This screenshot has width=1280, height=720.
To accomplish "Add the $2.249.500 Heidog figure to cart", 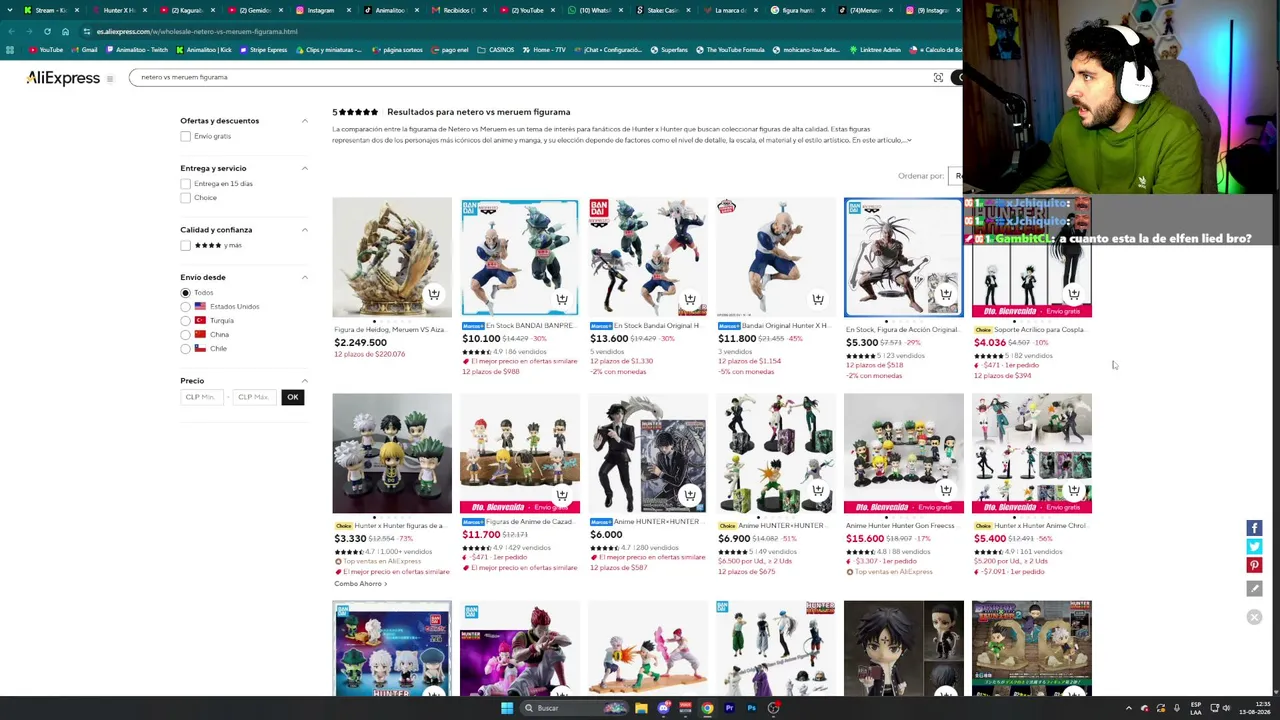I will tap(434, 295).
